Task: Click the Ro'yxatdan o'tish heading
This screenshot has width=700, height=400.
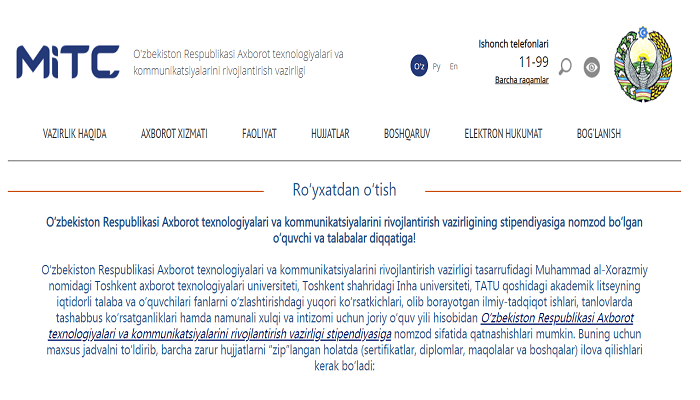Action: [x=345, y=190]
